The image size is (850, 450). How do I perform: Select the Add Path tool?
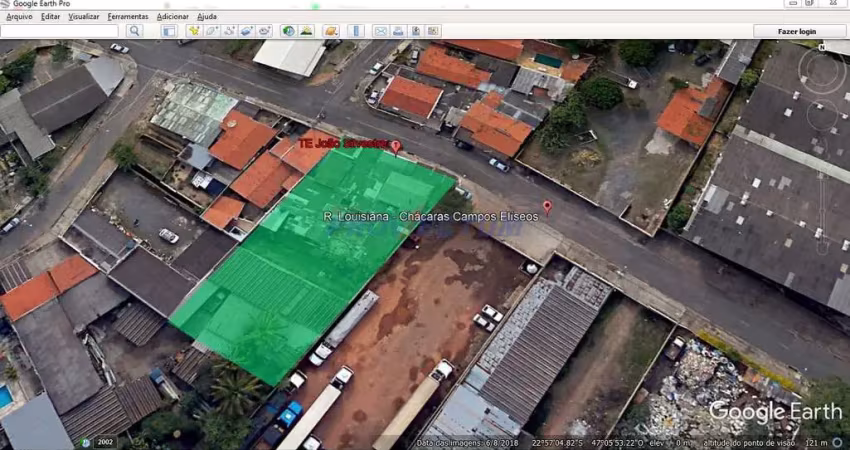coord(229,31)
